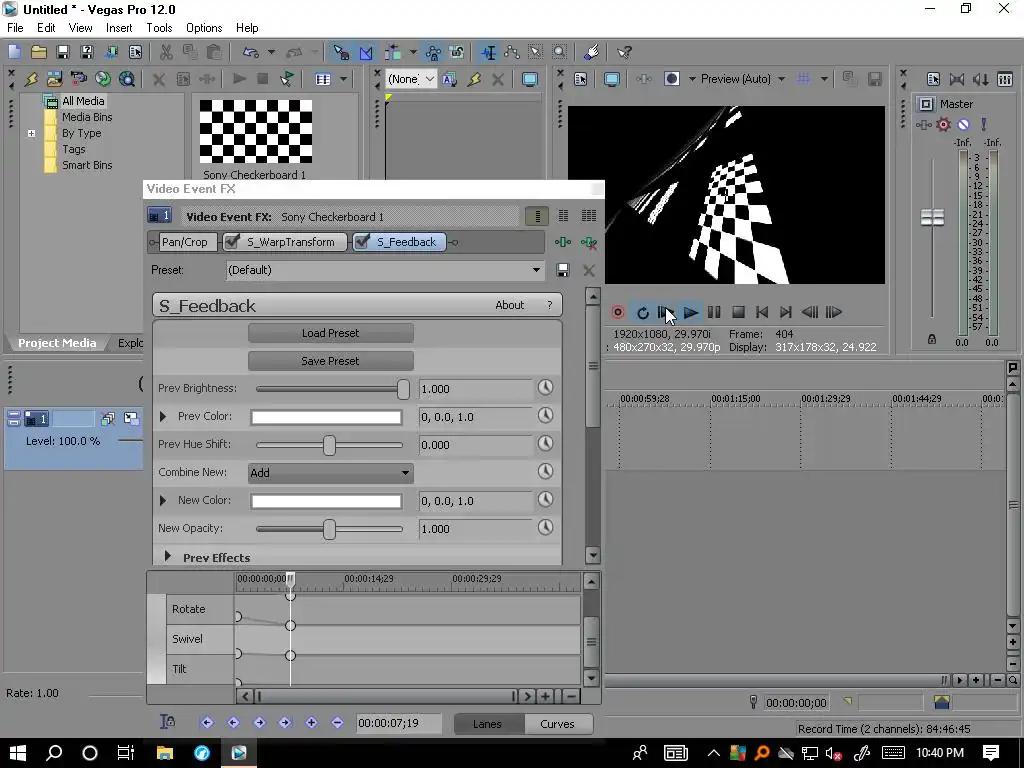Switch to Lanes view in keyframe panel
The image size is (1024, 768).
pyautogui.click(x=487, y=724)
